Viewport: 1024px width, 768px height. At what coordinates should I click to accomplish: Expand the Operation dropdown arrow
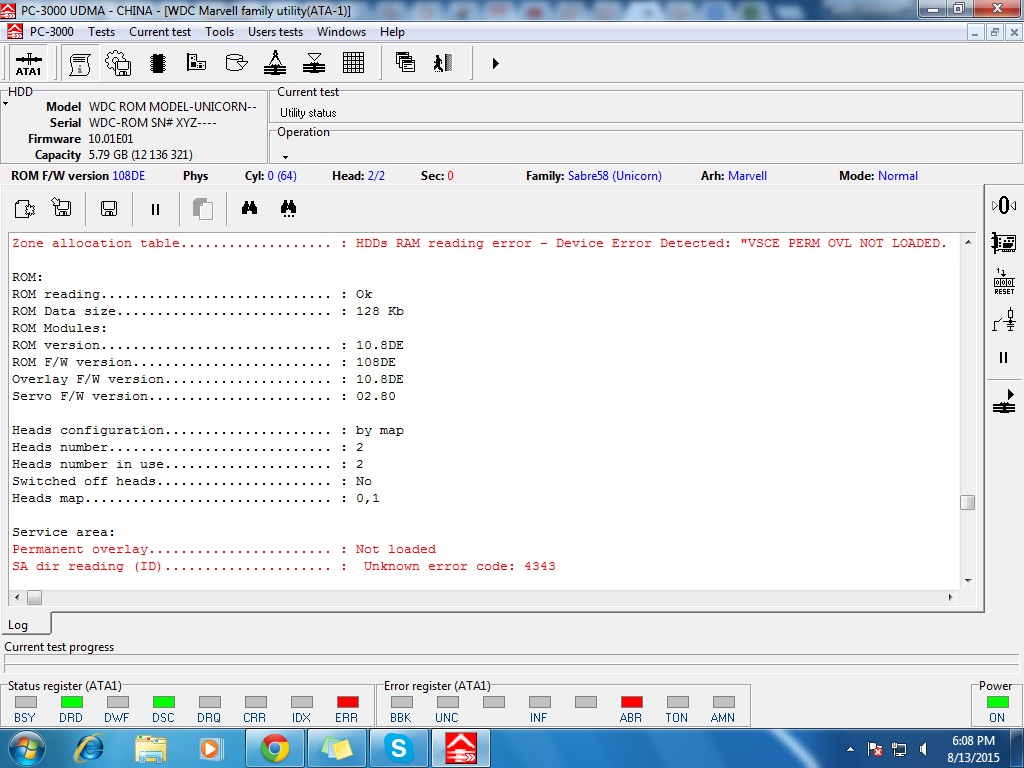coord(285,157)
